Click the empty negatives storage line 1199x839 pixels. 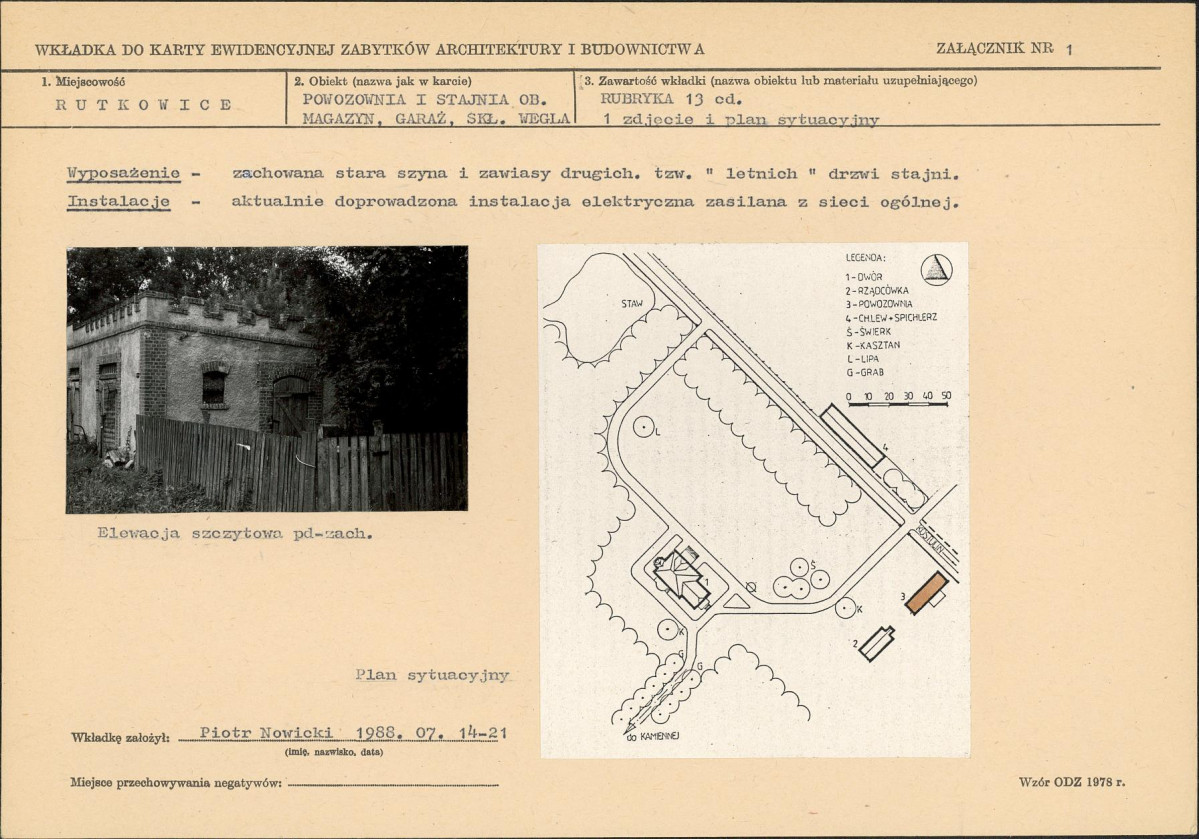pos(392,785)
